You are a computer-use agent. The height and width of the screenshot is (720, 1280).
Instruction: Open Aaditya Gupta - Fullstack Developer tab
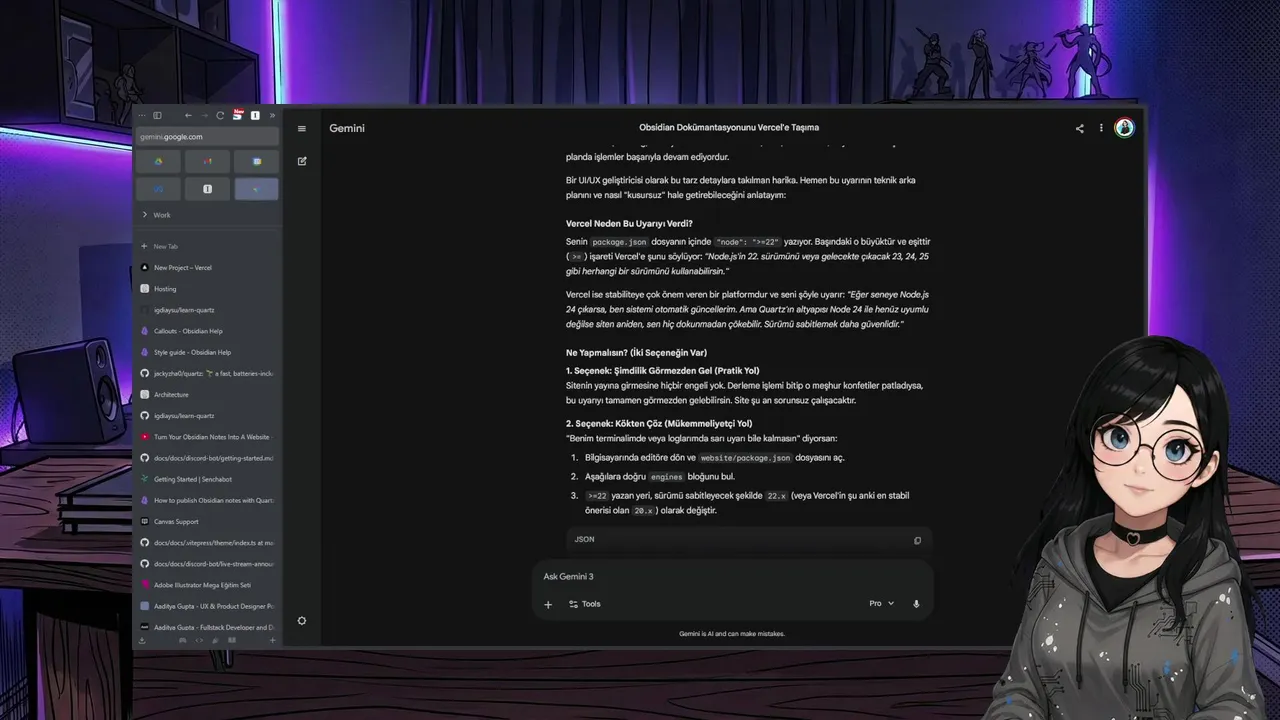(x=208, y=627)
